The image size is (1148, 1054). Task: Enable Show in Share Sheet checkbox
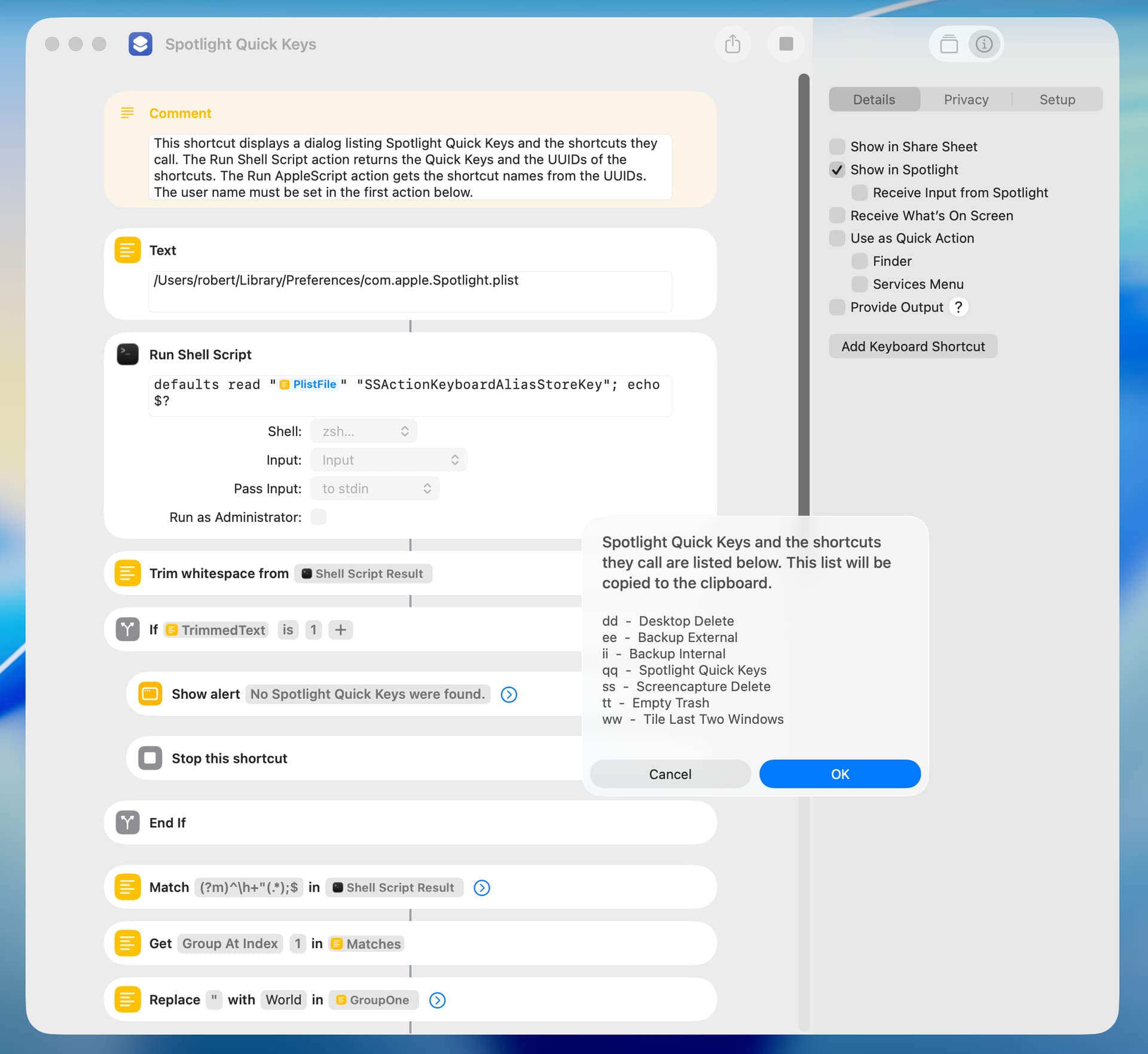837,146
